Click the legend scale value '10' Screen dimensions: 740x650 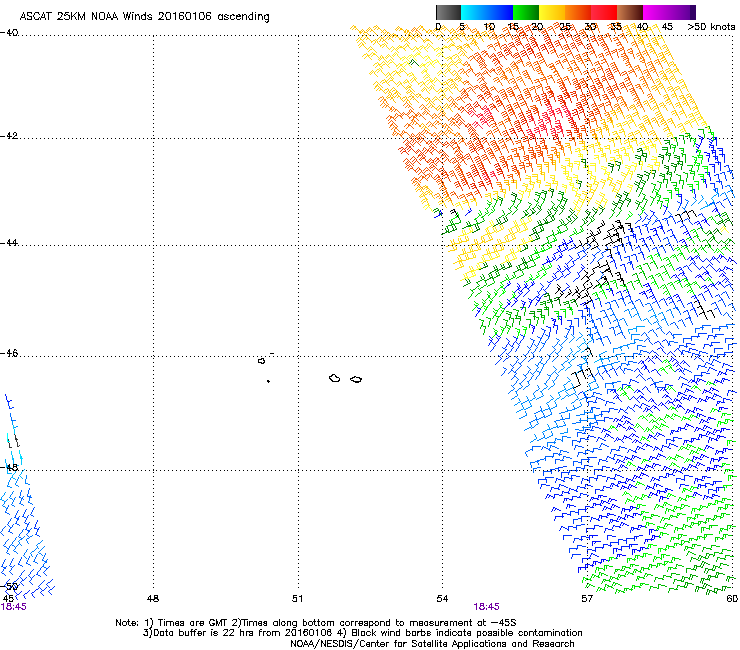click(489, 27)
